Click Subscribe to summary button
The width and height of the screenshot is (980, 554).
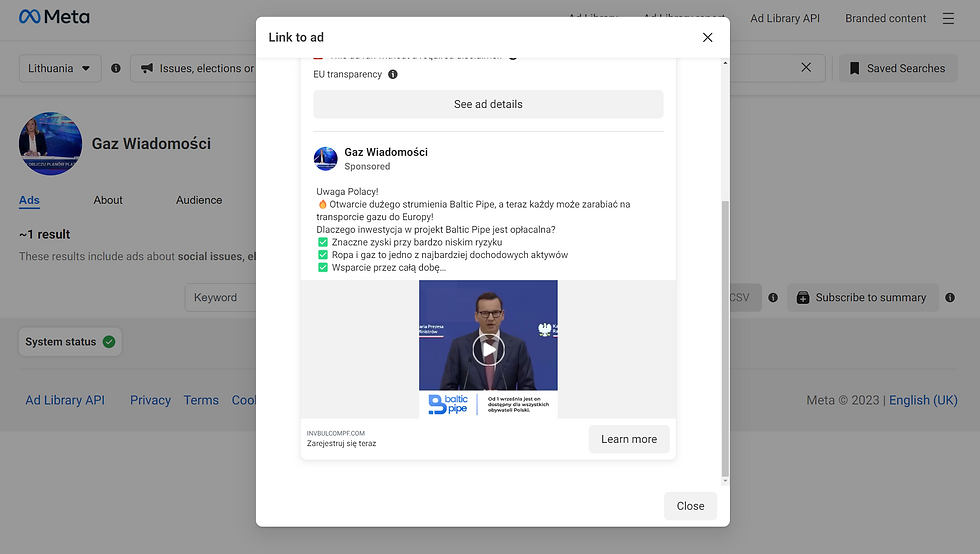[x=862, y=298]
